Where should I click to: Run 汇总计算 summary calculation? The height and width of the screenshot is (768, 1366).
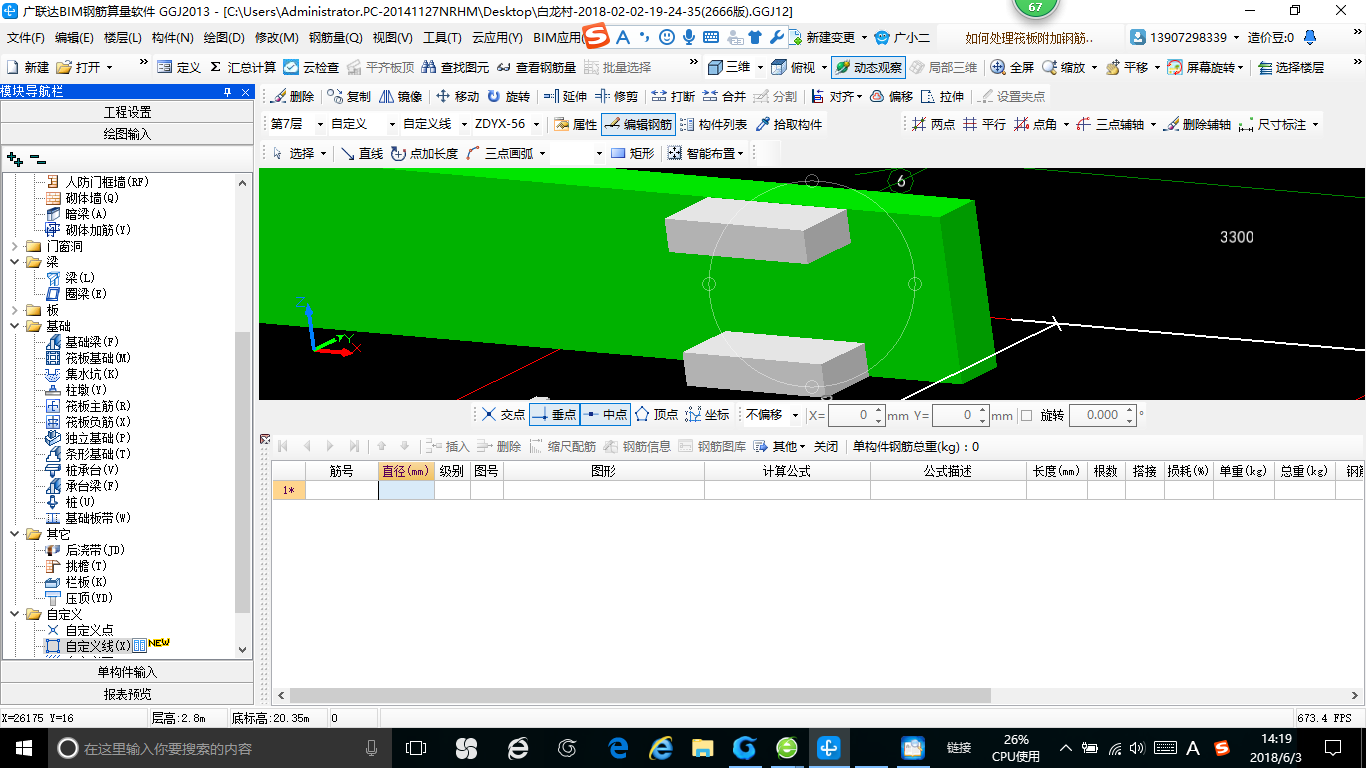[242, 67]
